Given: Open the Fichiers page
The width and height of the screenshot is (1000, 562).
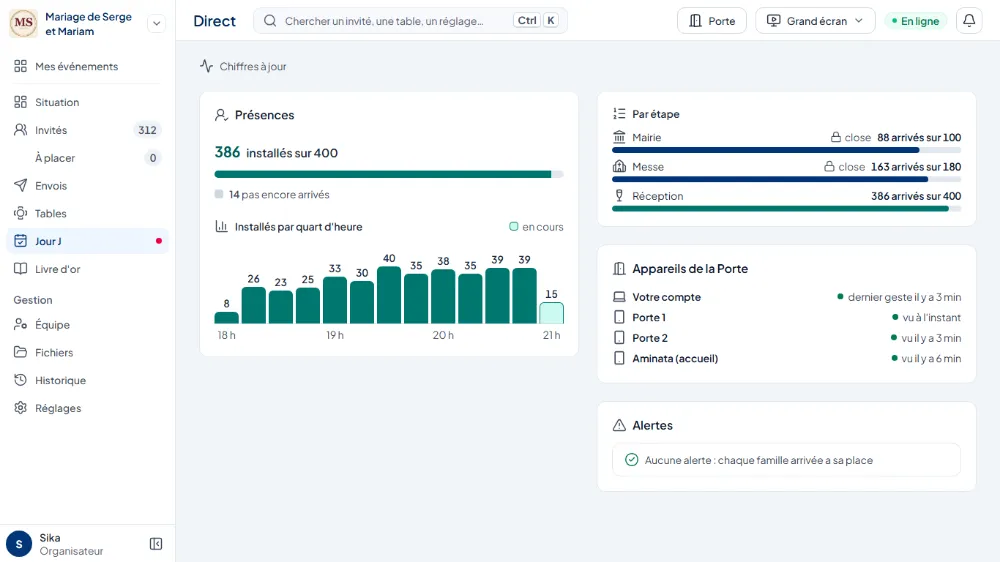Looking at the screenshot, I should (87, 352).
